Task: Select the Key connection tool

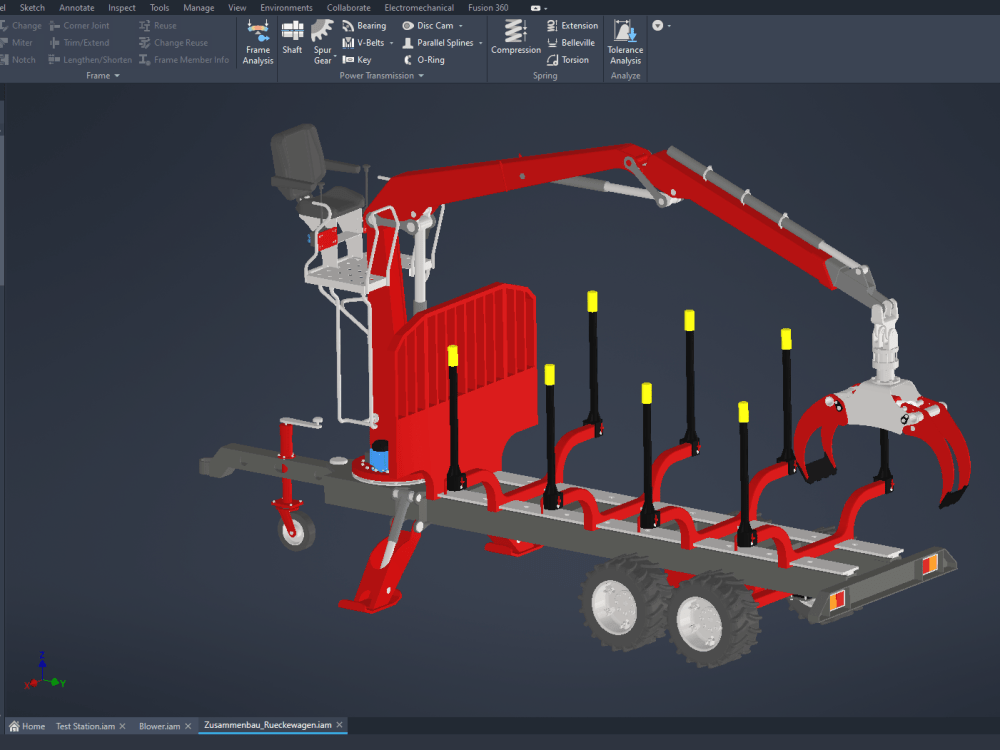Action: click(x=357, y=60)
